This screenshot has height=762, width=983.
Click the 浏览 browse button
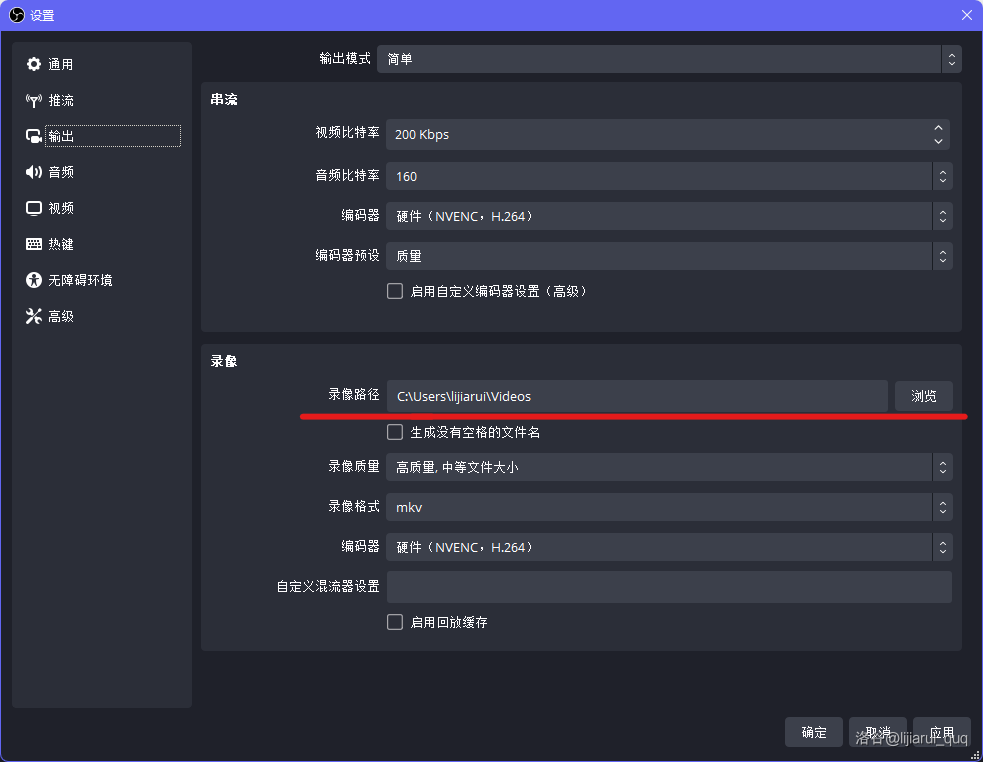[x=924, y=396]
